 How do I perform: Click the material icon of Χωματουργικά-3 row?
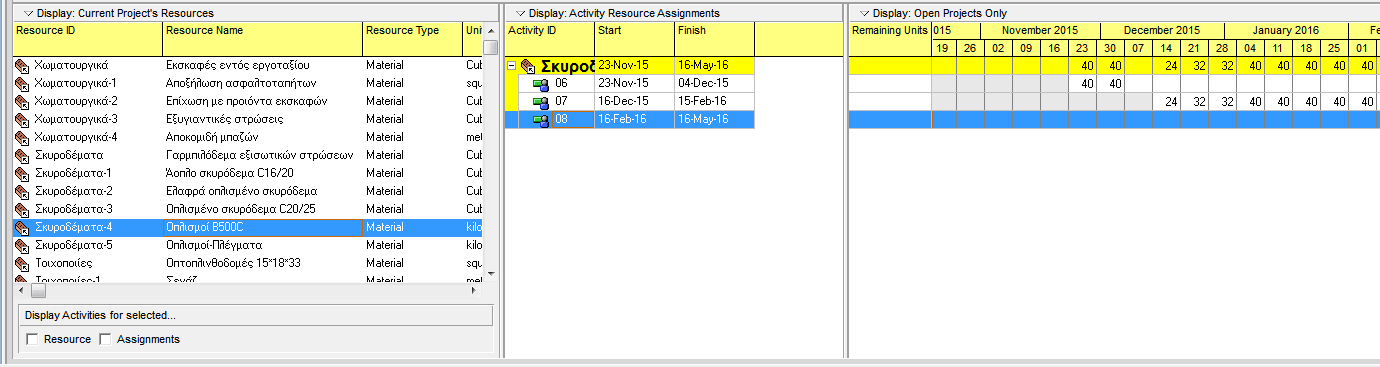(x=22, y=119)
